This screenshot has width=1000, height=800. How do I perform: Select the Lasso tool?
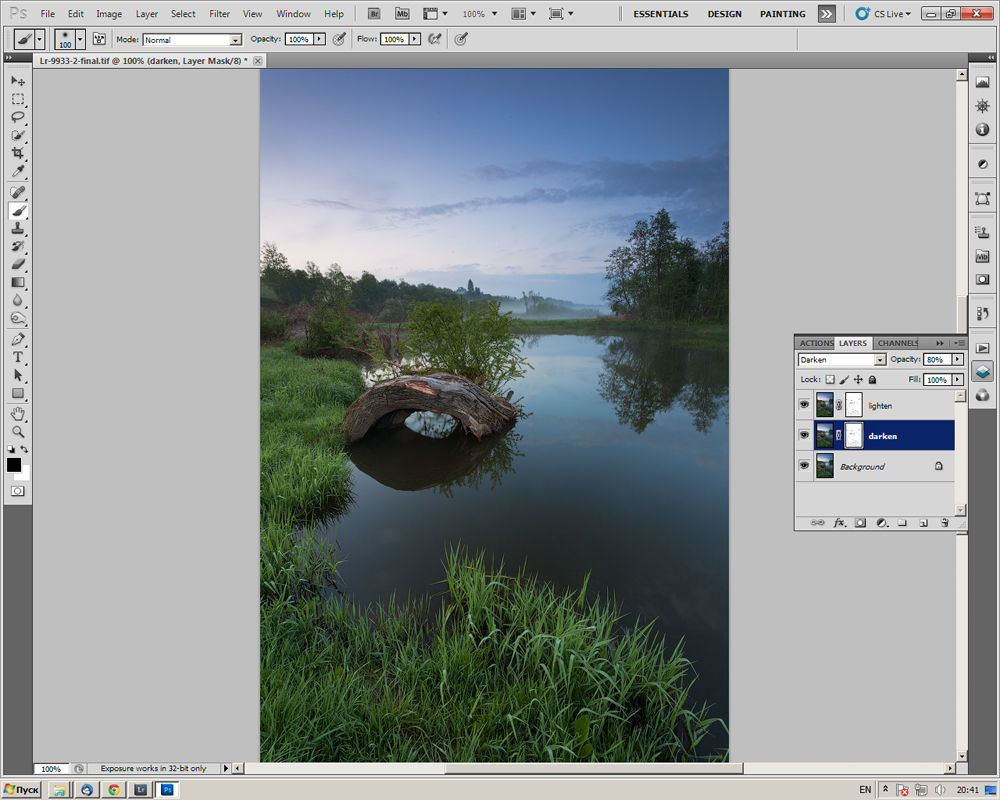(x=18, y=117)
